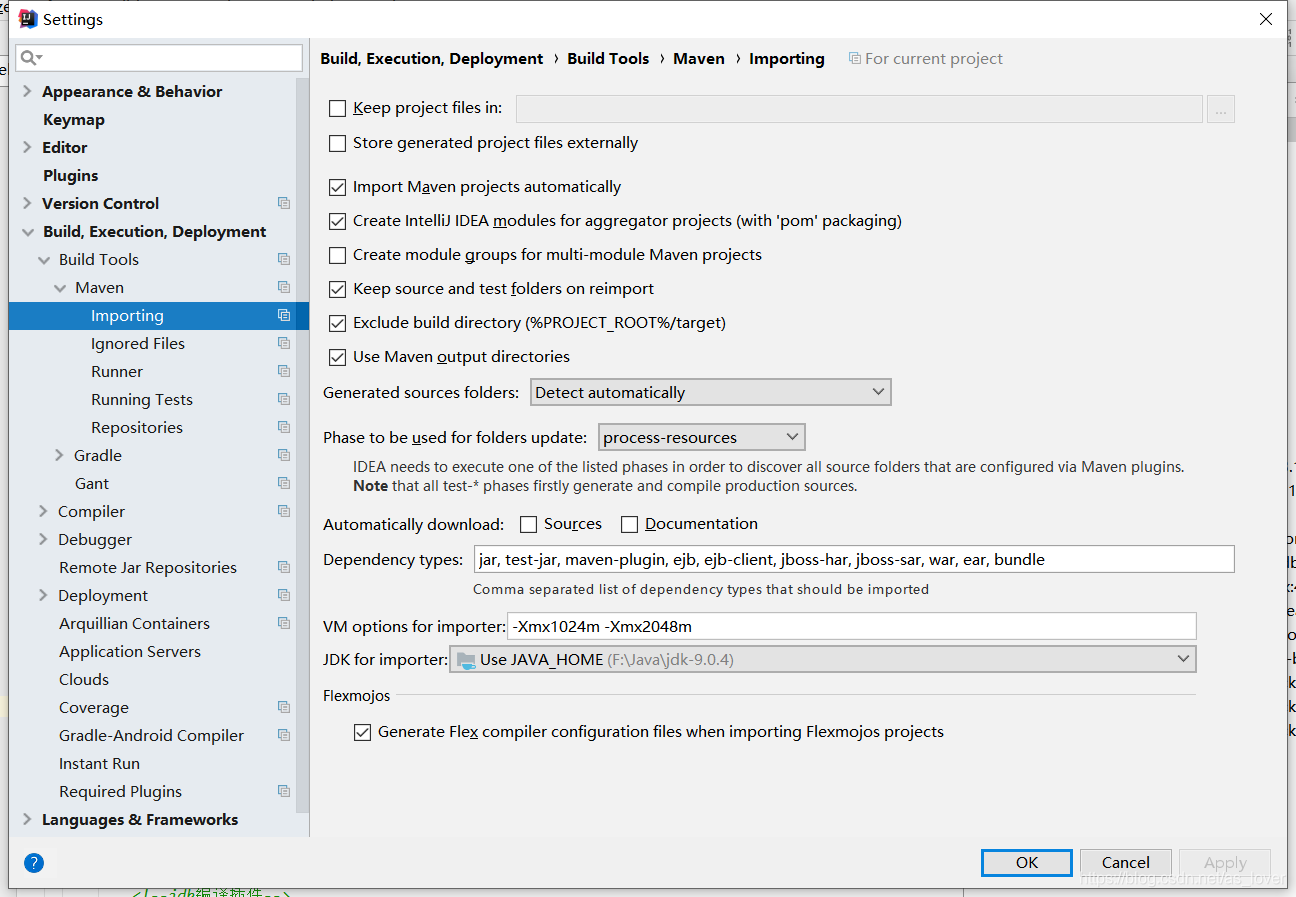Viewport: 1296px width, 897px height.
Task: Focus the settings search field
Action: coord(159,58)
